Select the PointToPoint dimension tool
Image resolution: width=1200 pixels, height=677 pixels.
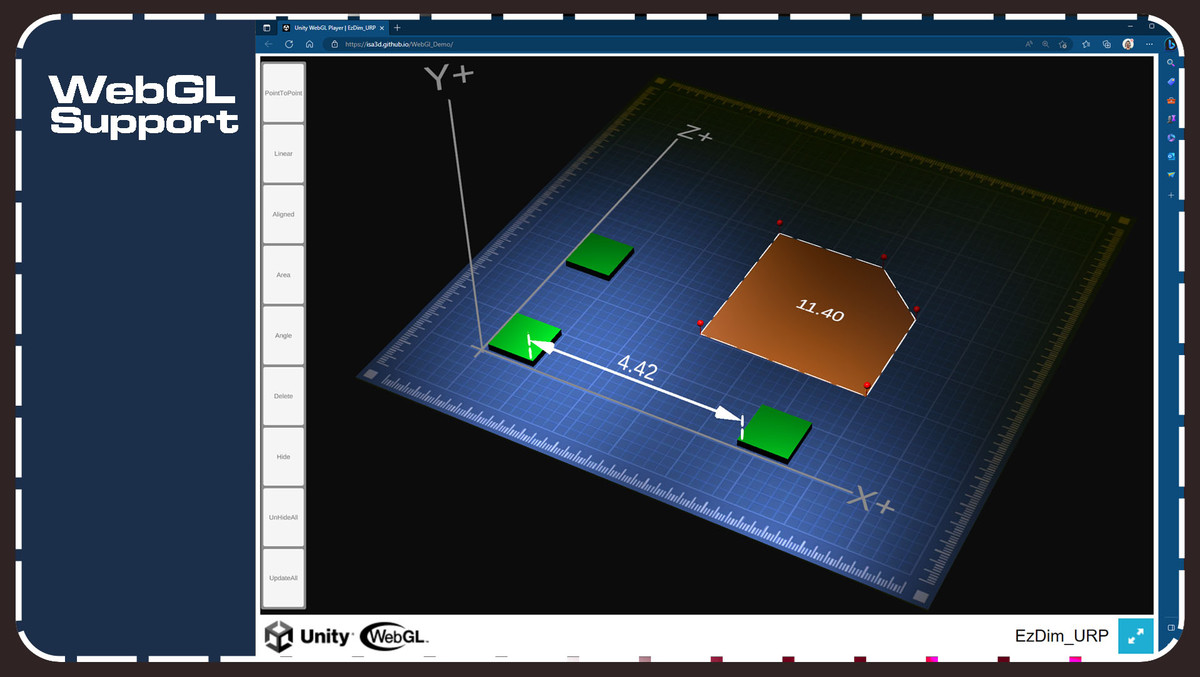coord(283,92)
